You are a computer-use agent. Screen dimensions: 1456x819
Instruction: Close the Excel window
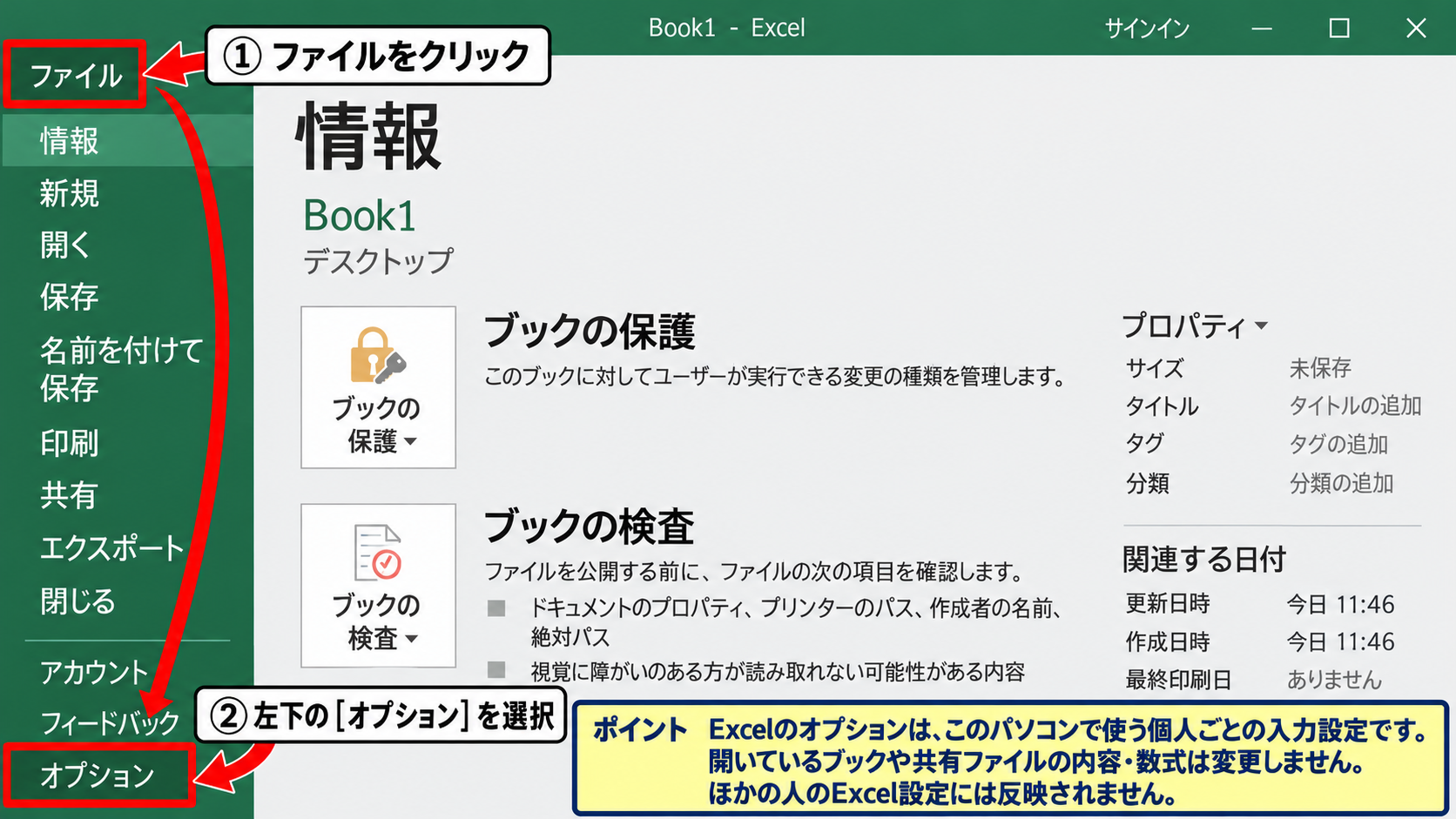(1416, 29)
